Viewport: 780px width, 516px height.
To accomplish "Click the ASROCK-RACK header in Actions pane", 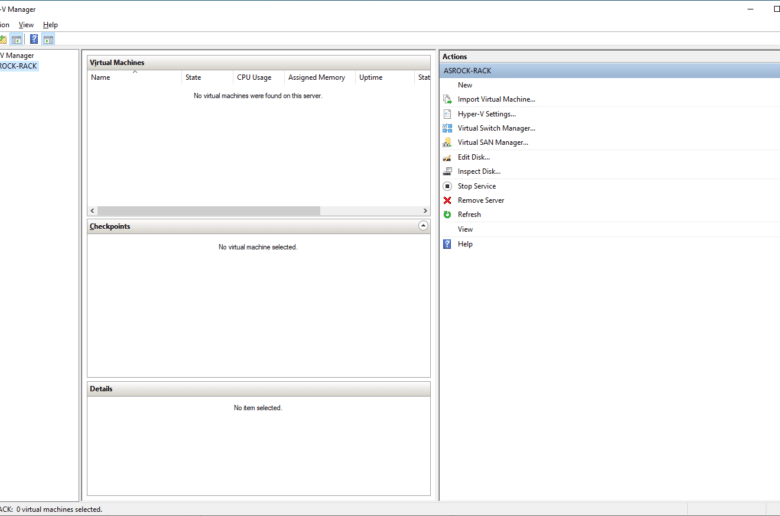I will [x=610, y=71].
